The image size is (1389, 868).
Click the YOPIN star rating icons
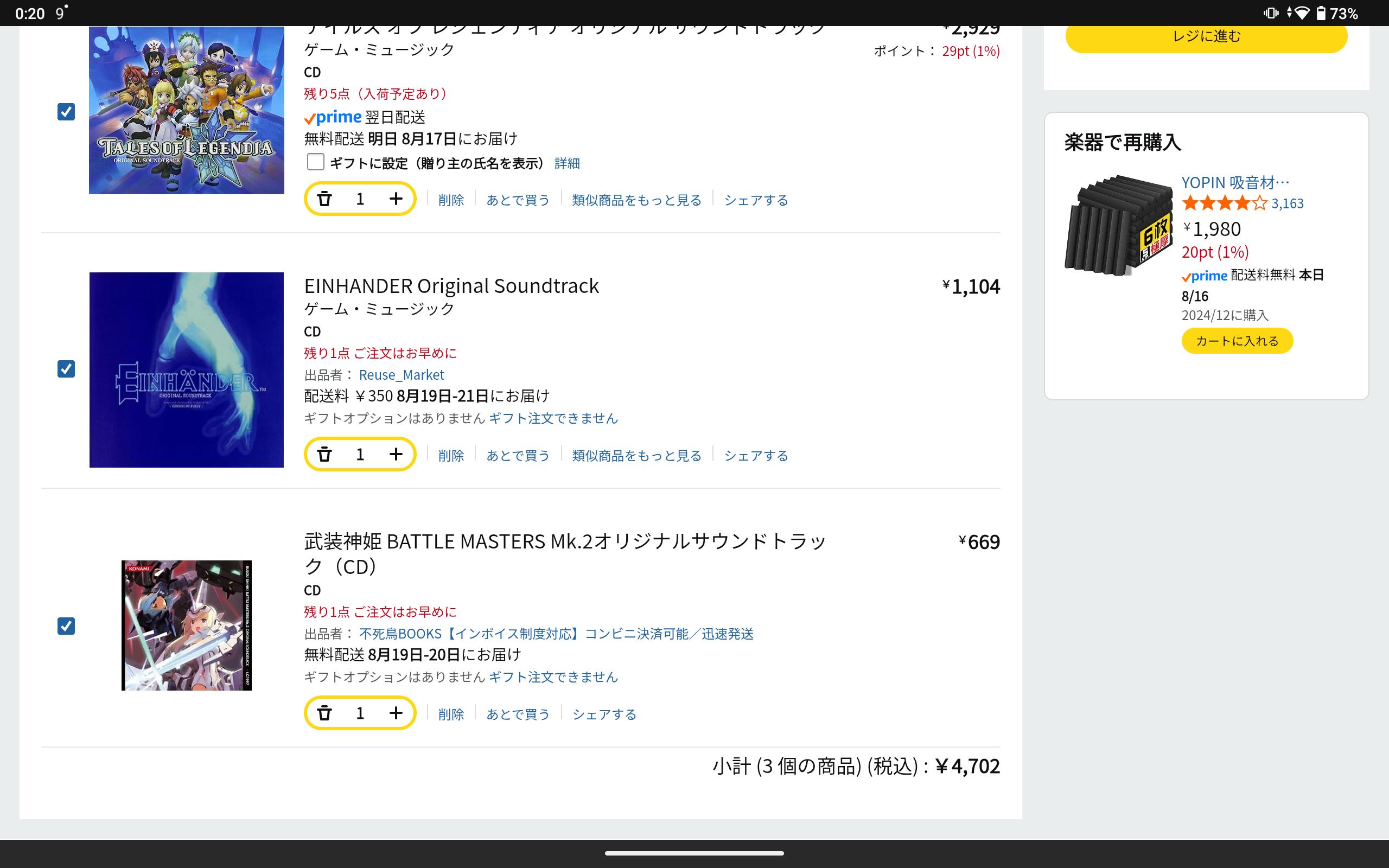pyautogui.click(x=1224, y=203)
